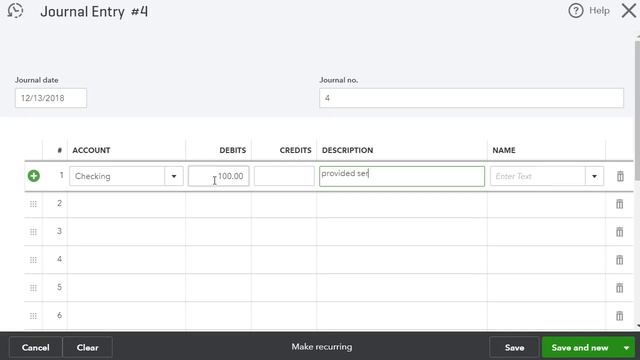Click row number 5
This screenshot has height=360, width=640.
[60, 287]
